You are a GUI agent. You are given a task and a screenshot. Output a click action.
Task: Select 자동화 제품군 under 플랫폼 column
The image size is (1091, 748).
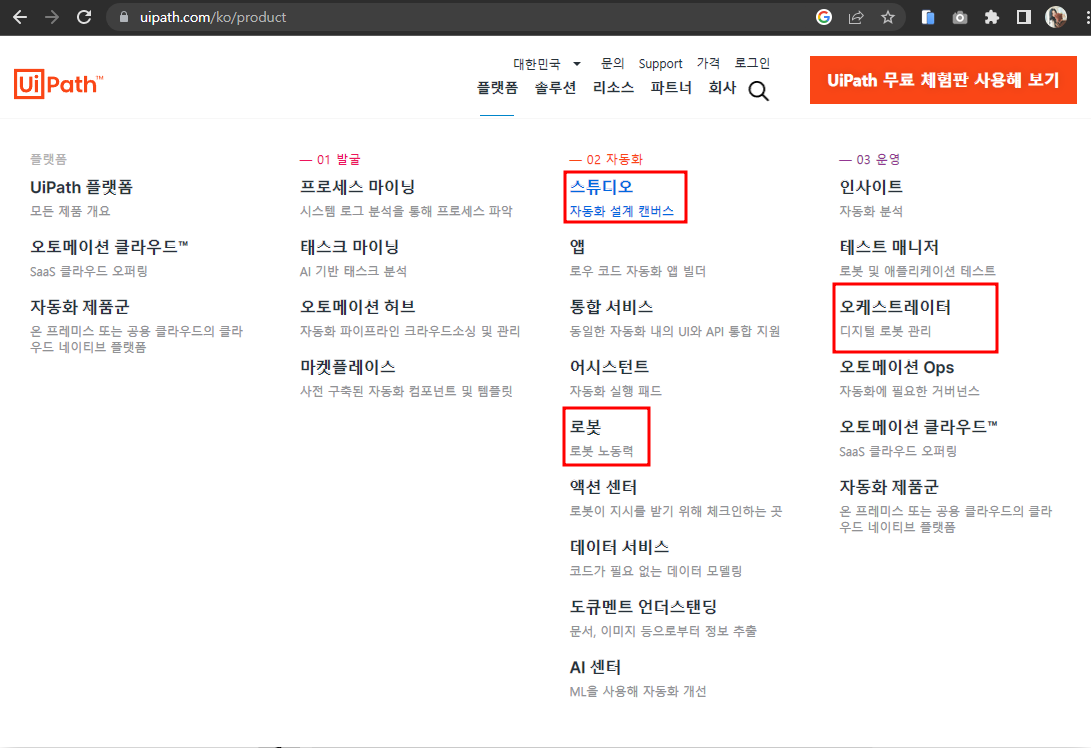[x=79, y=307]
